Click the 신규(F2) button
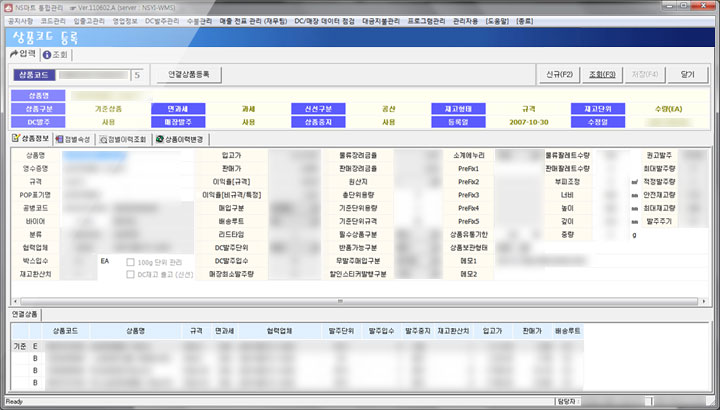This screenshot has height=410, width=720. 559,74
